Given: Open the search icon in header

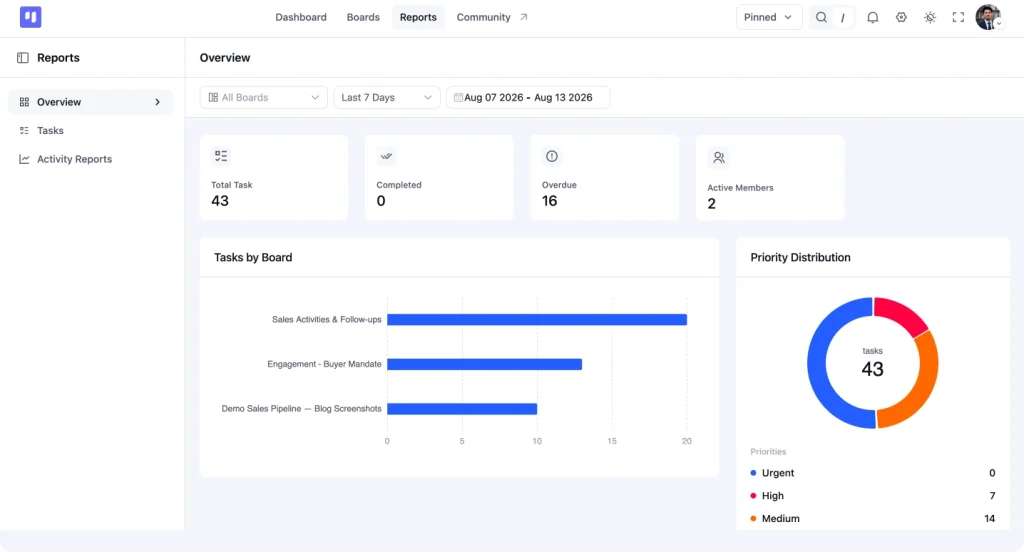Looking at the screenshot, I should coord(821,18).
